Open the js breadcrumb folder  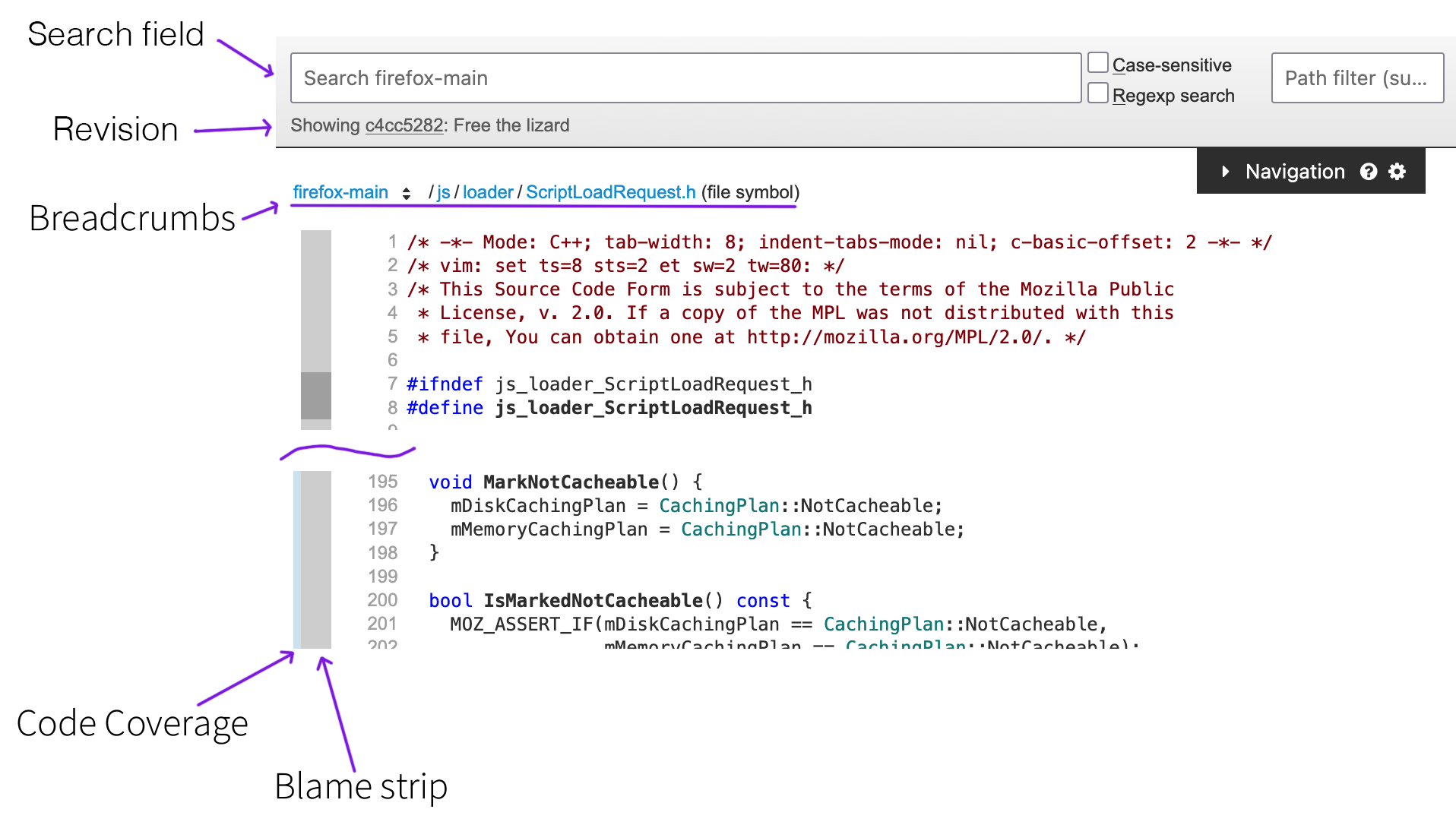[443, 193]
